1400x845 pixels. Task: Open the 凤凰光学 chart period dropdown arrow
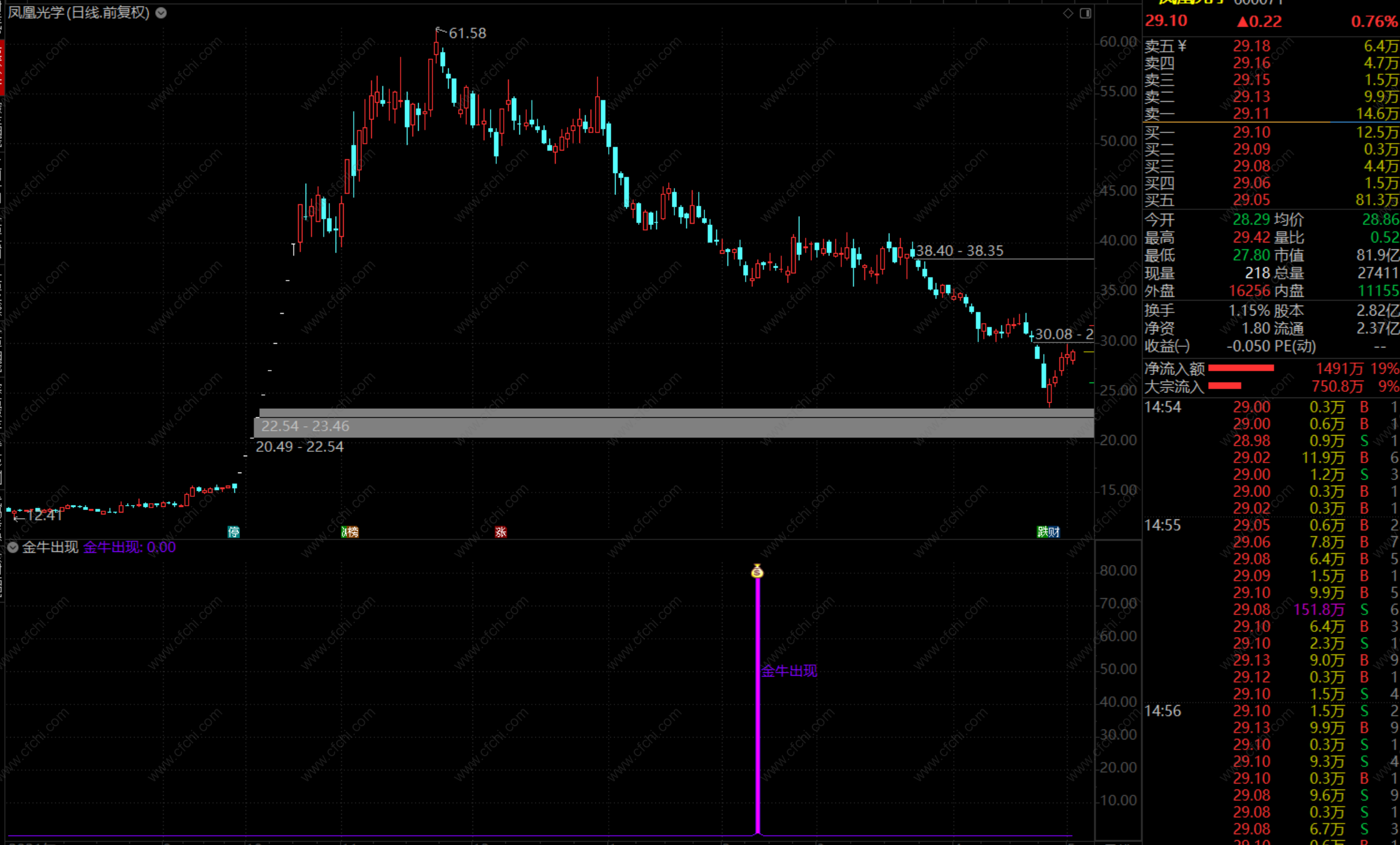pos(161,12)
